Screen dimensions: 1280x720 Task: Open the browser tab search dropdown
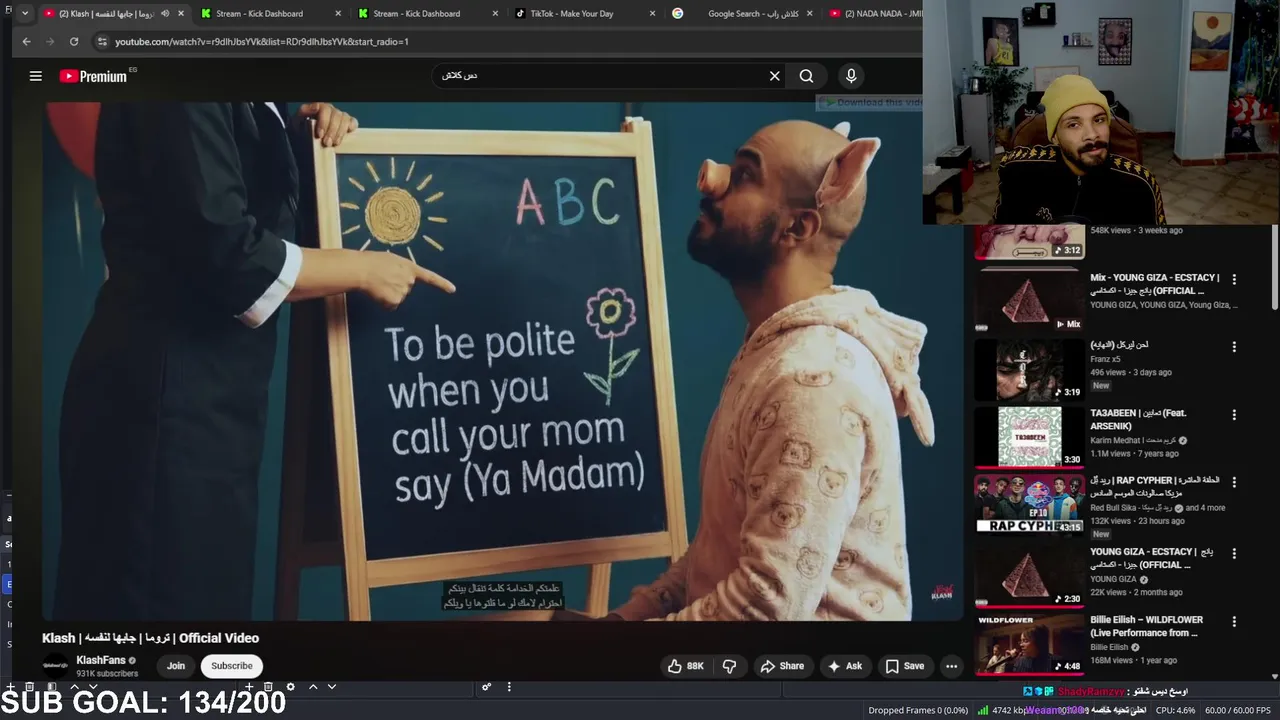(x=25, y=14)
